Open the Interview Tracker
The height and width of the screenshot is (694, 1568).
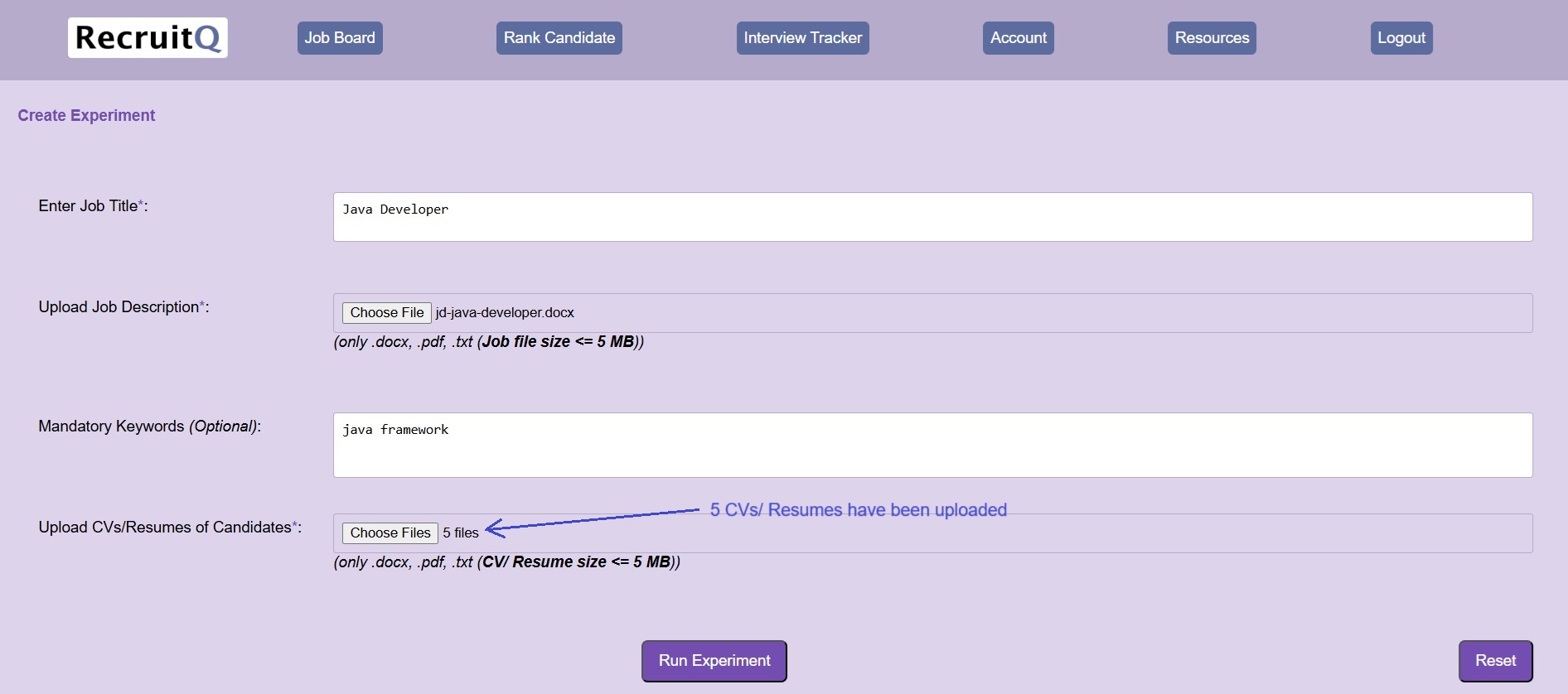(x=802, y=38)
